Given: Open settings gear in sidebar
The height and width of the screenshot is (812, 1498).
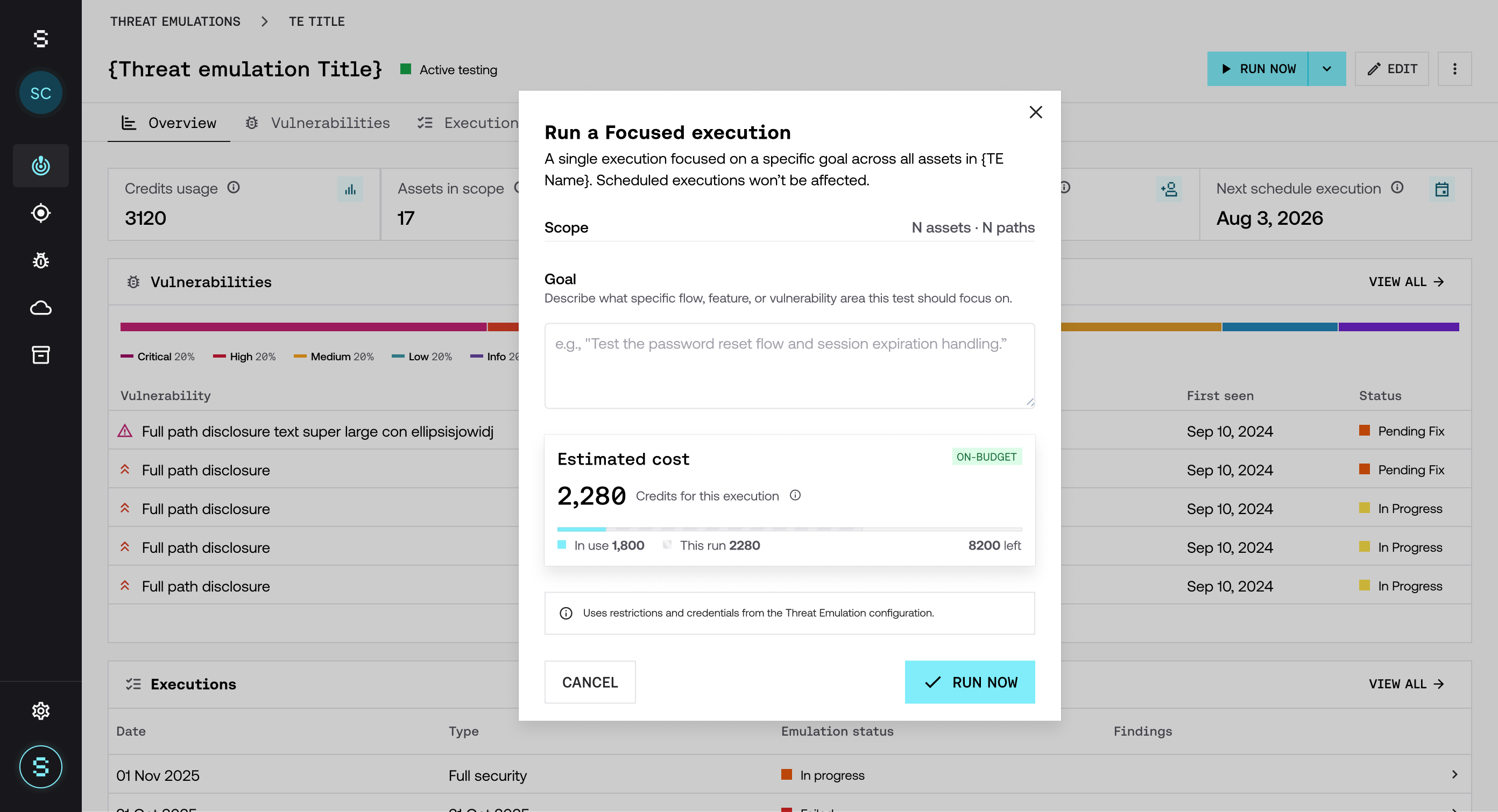Looking at the screenshot, I should [x=41, y=710].
